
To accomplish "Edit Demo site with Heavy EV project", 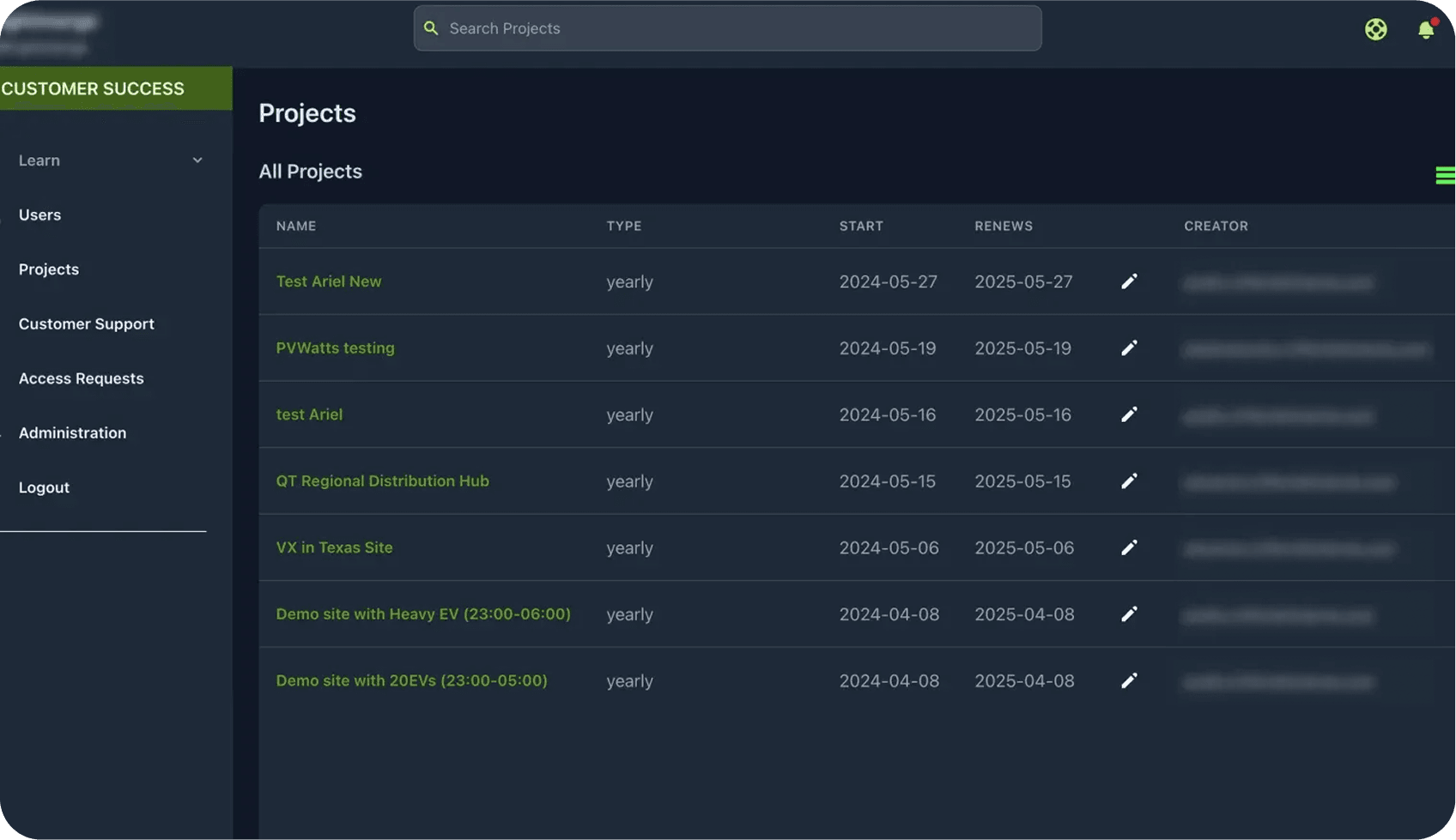I will coord(1129,614).
